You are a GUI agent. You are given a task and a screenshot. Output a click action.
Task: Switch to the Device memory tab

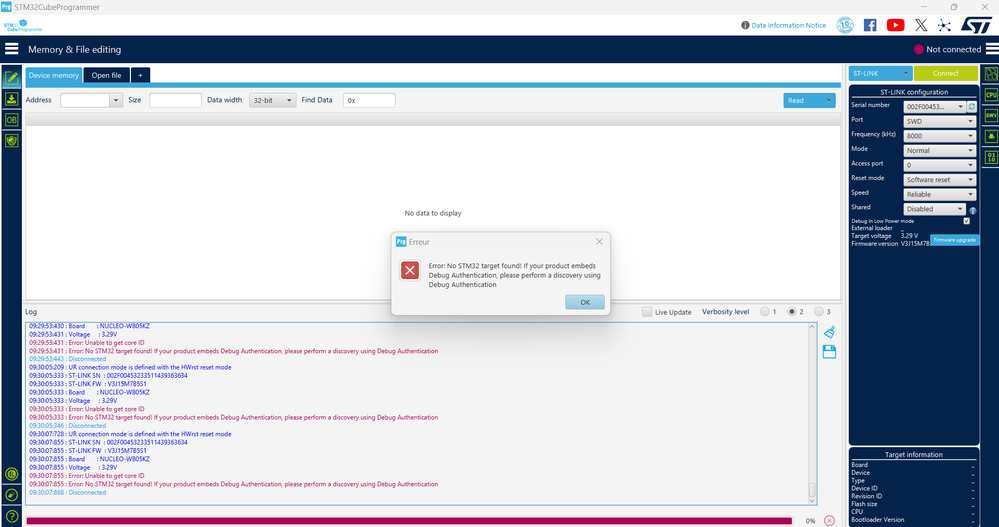[x=54, y=75]
